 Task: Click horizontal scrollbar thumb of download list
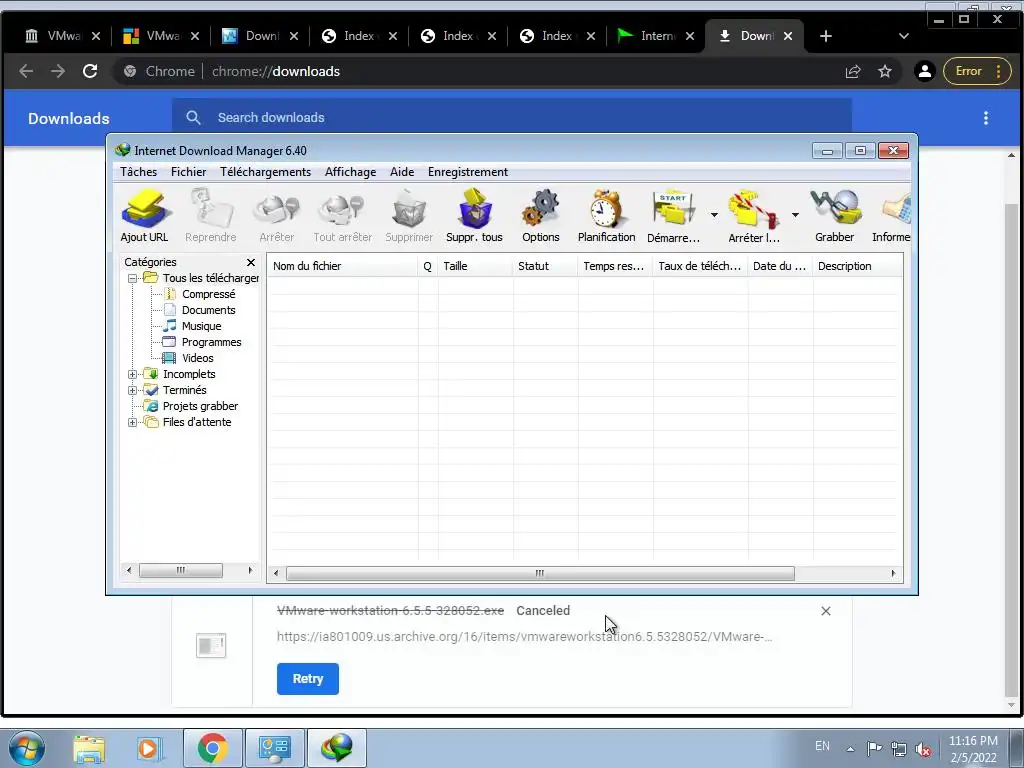tap(540, 573)
